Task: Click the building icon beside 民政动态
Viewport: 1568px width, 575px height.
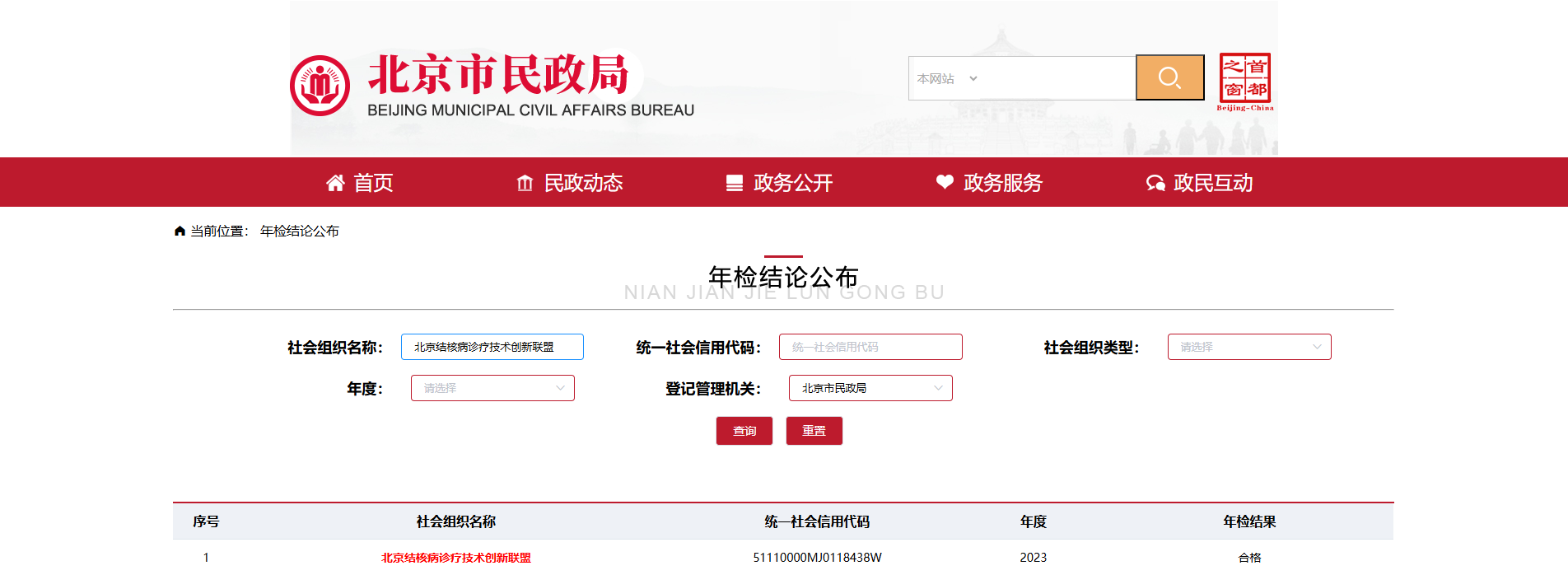Action: (x=525, y=183)
